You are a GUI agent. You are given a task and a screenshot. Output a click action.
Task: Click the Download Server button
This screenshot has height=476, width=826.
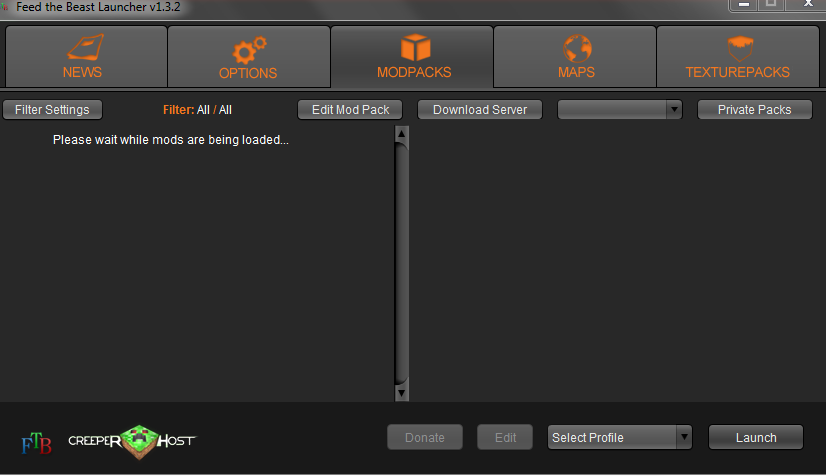tap(480, 110)
